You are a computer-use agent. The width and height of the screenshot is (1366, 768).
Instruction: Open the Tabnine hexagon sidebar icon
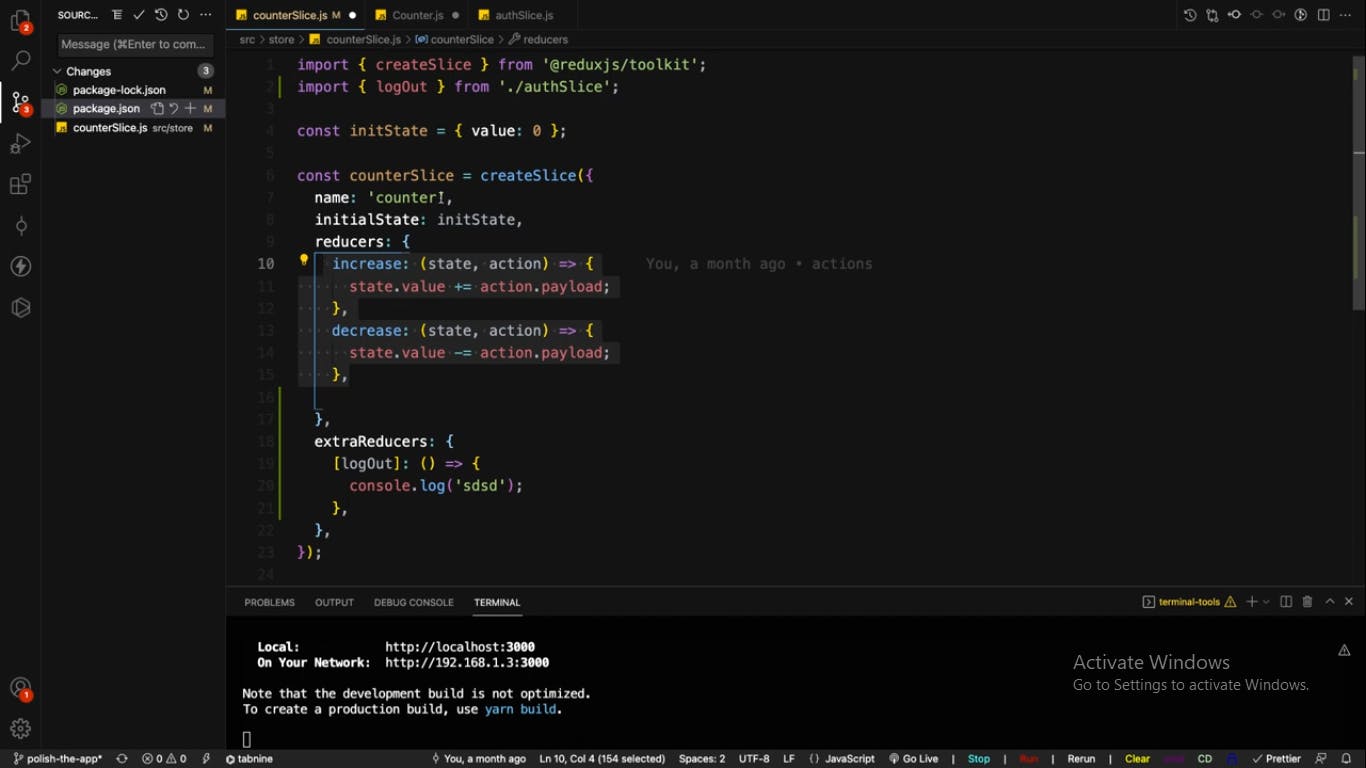tap(20, 308)
